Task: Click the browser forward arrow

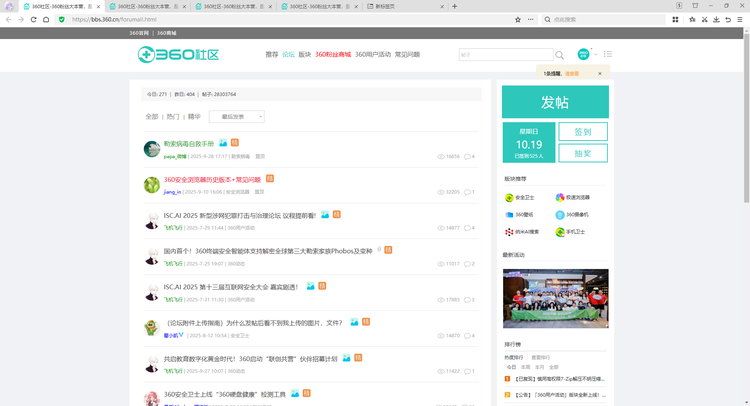Action: coord(21,20)
